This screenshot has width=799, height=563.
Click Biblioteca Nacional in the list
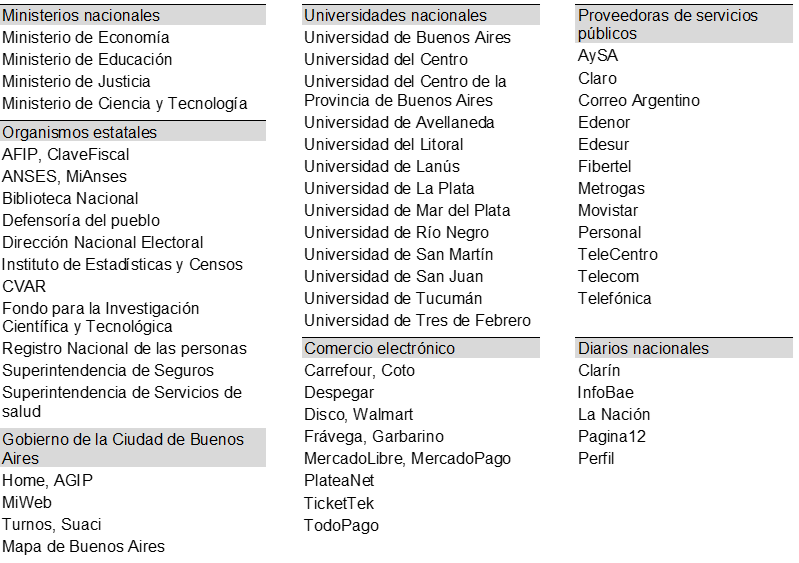[70, 199]
